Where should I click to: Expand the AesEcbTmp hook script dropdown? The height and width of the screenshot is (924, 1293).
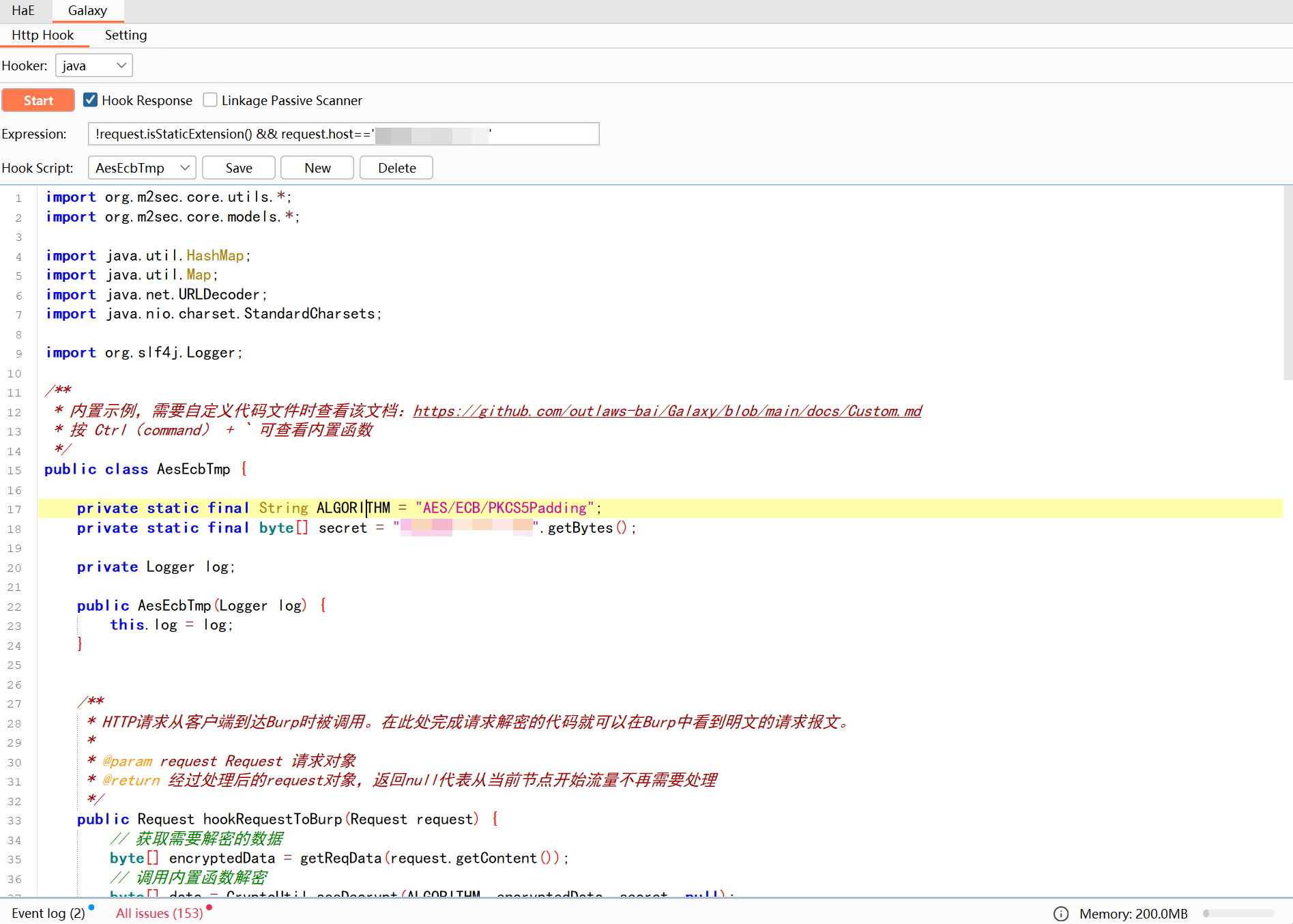coord(142,168)
